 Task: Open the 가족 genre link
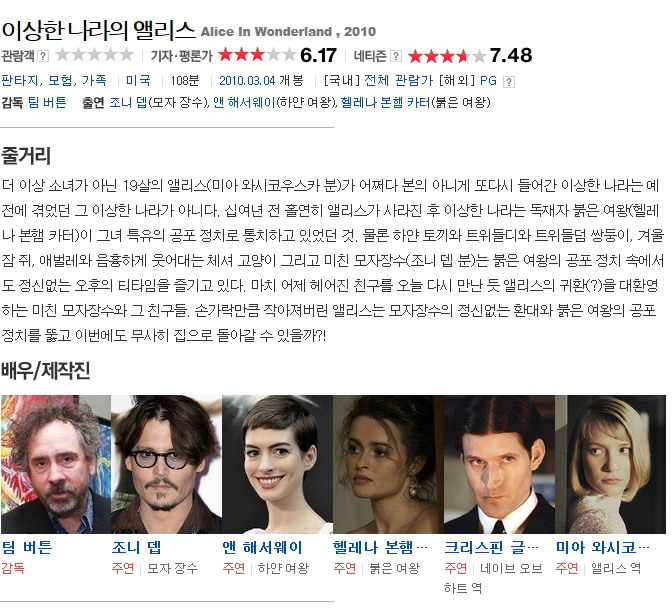click(x=94, y=81)
